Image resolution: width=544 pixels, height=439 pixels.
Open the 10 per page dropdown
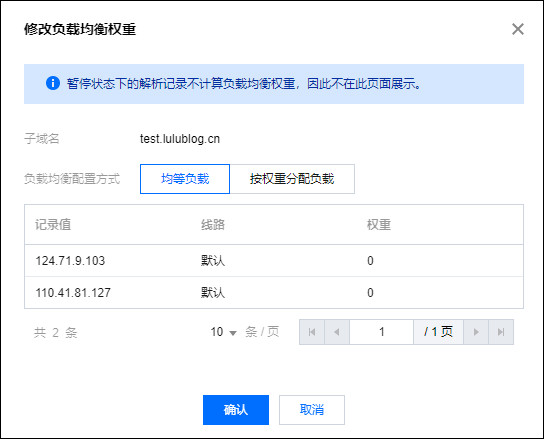(x=223, y=332)
